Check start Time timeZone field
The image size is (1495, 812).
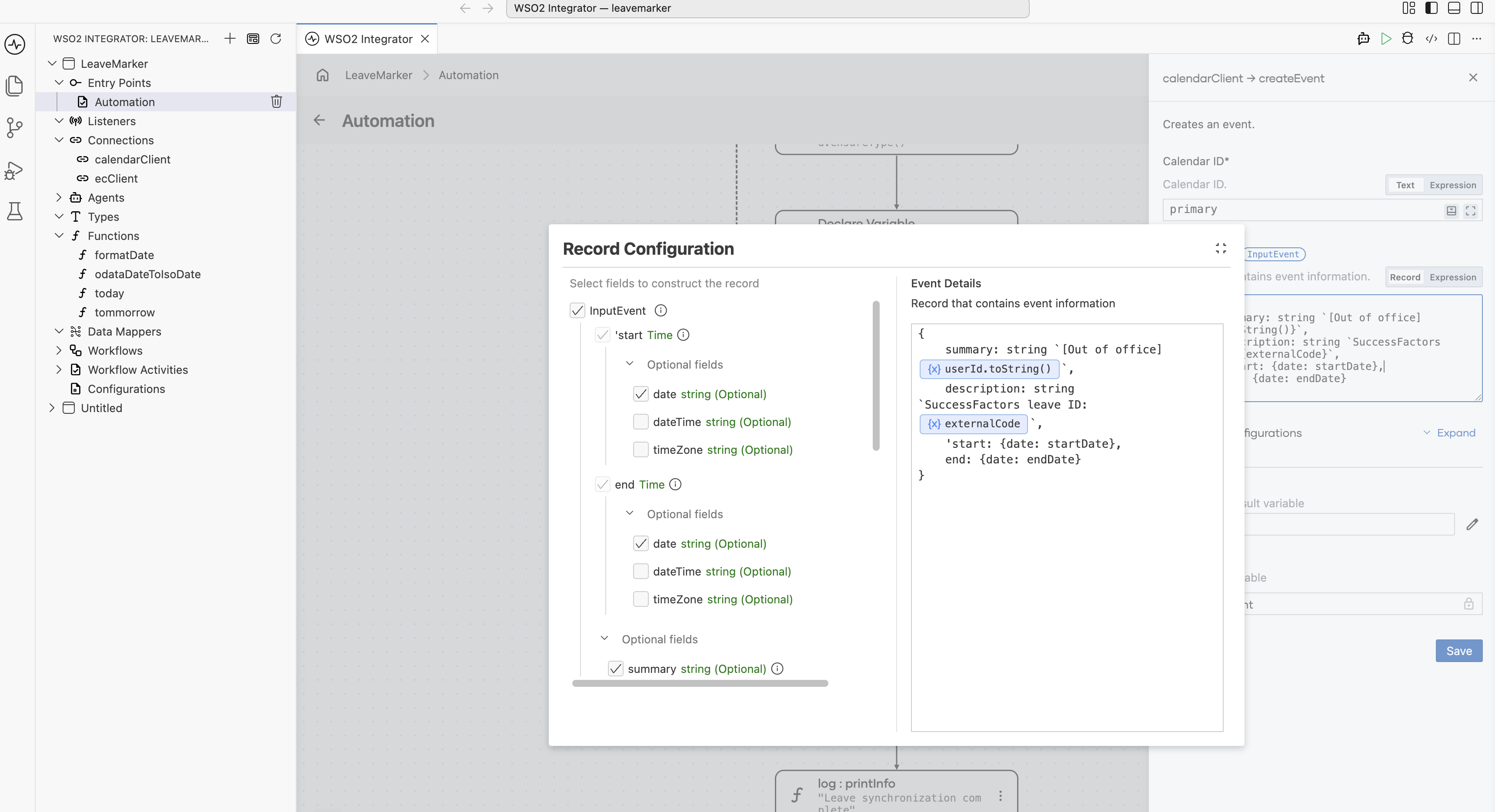pos(640,449)
